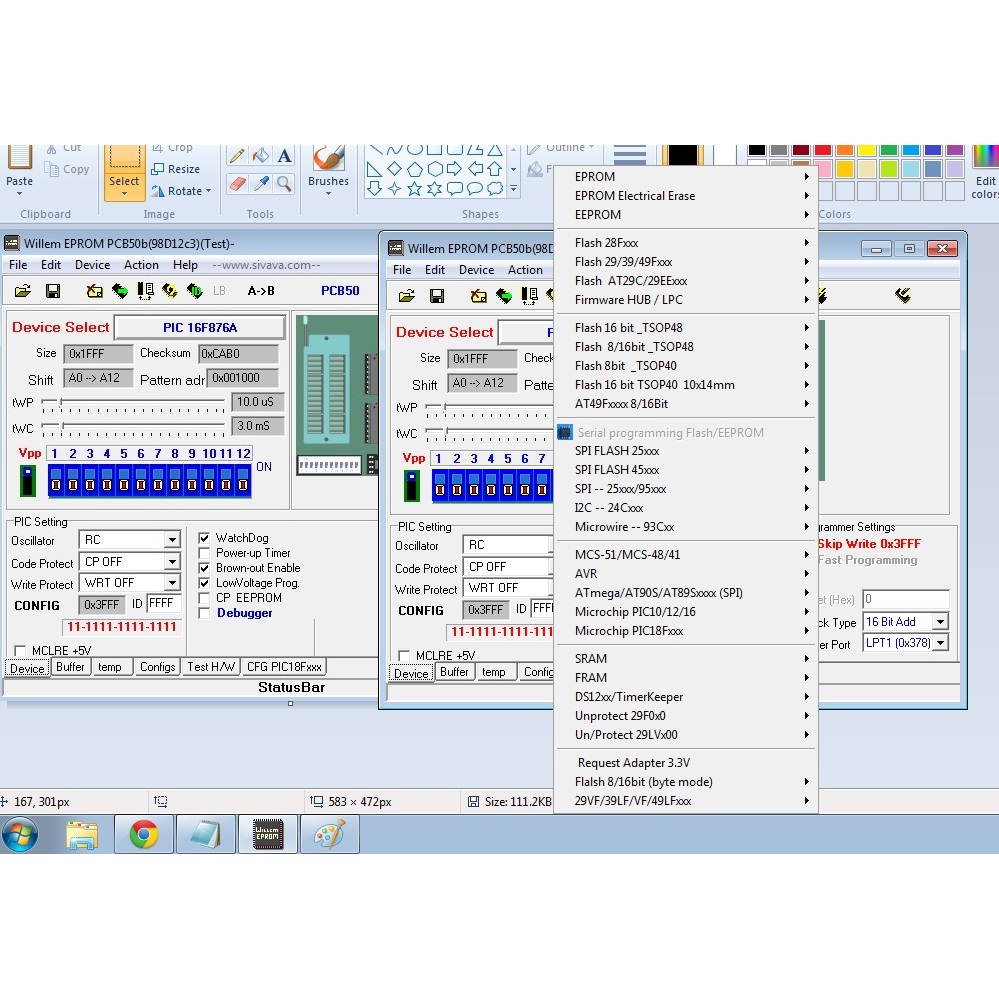
Task: Open the Code Protect dropdown in Willem (Test) window
Action: [172, 561]
